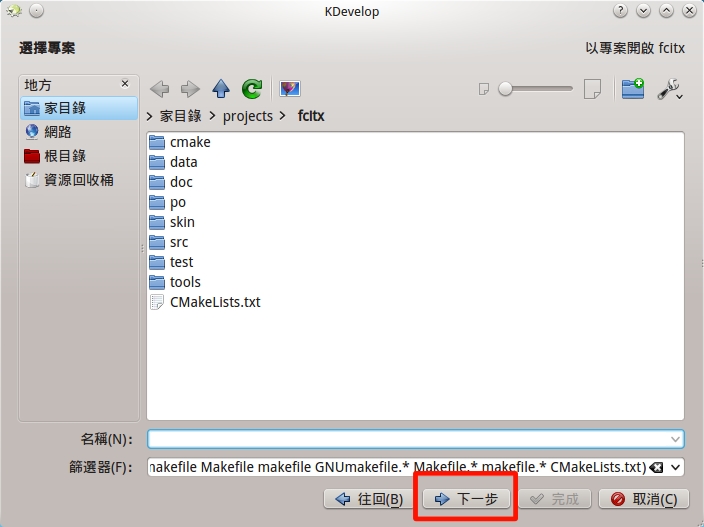Close the 地方 places panel
Screen dimensions: 704x527
click(125, 83)
